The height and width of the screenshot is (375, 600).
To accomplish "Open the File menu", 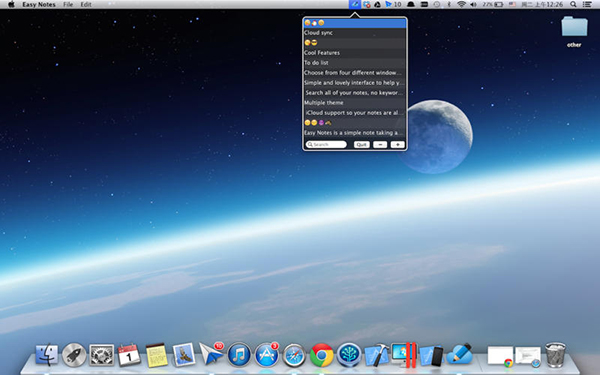I will (x=68, y=5).
